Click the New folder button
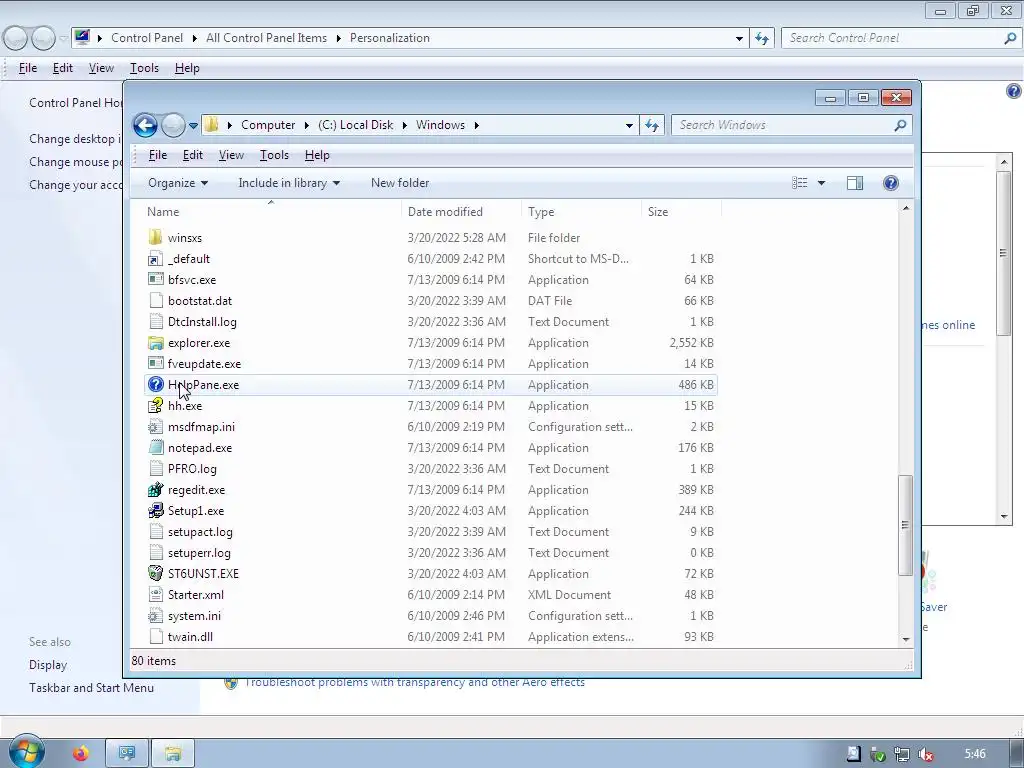Screen dimensions: 1024x768 coord(400,183)
